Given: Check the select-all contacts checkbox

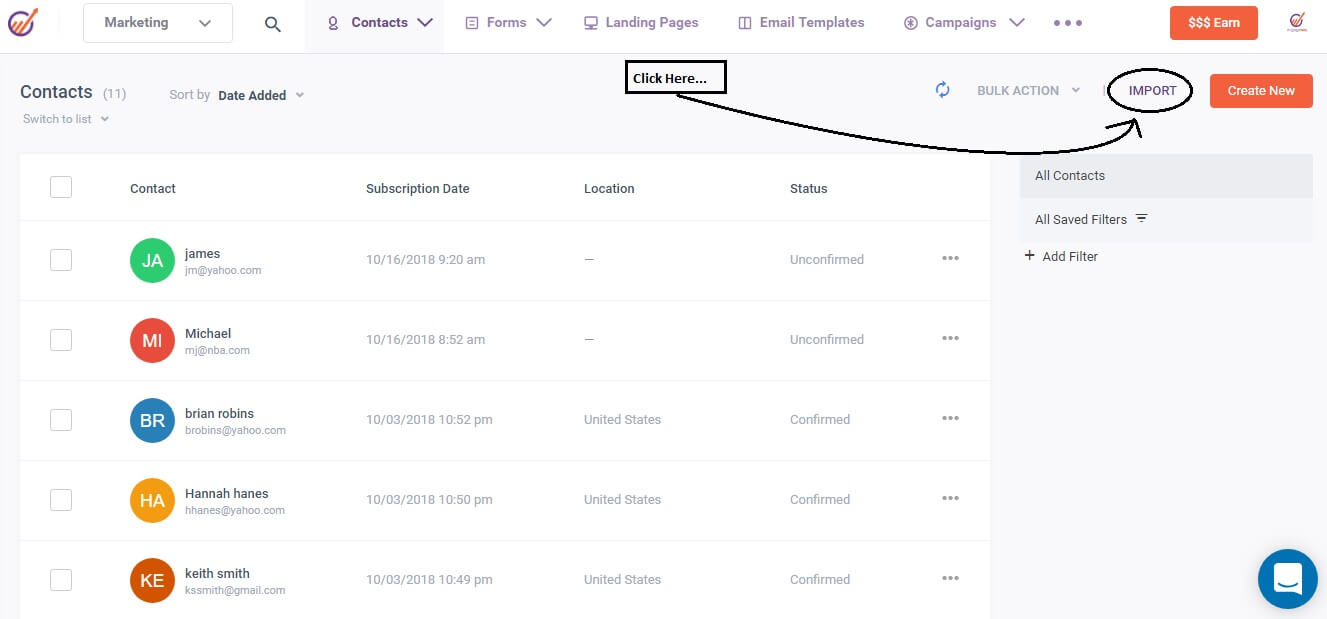Looking at the screenshot, I should click(x=61, y=186).
